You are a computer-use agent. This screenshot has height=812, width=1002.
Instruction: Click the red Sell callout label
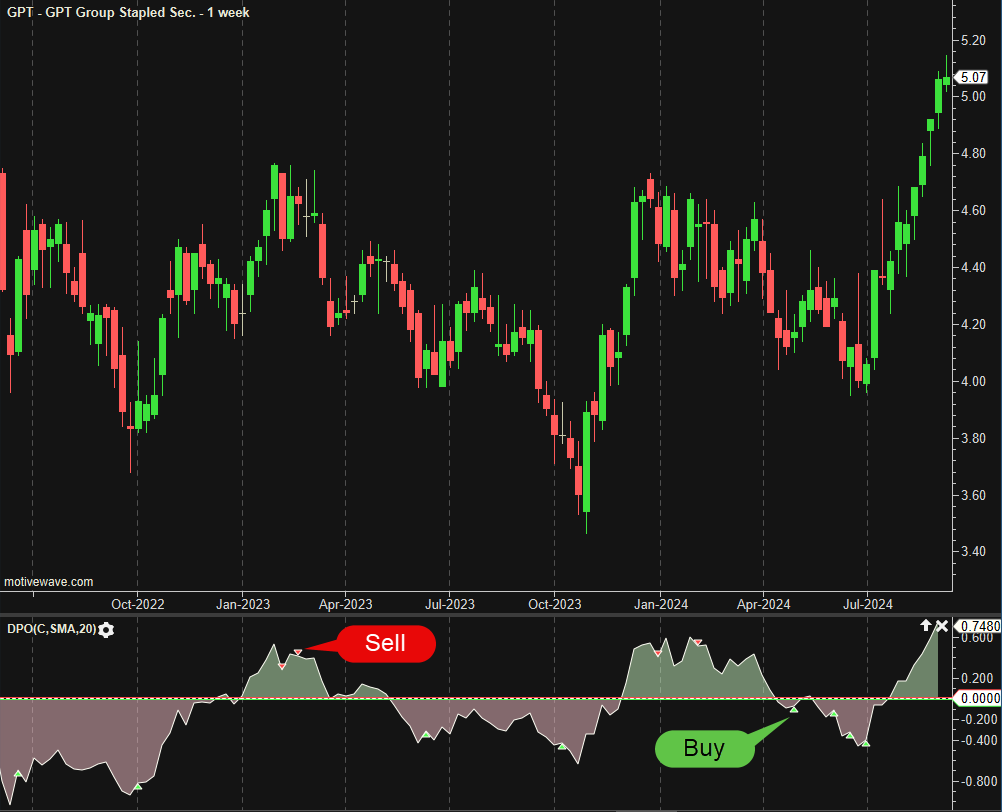386,643
